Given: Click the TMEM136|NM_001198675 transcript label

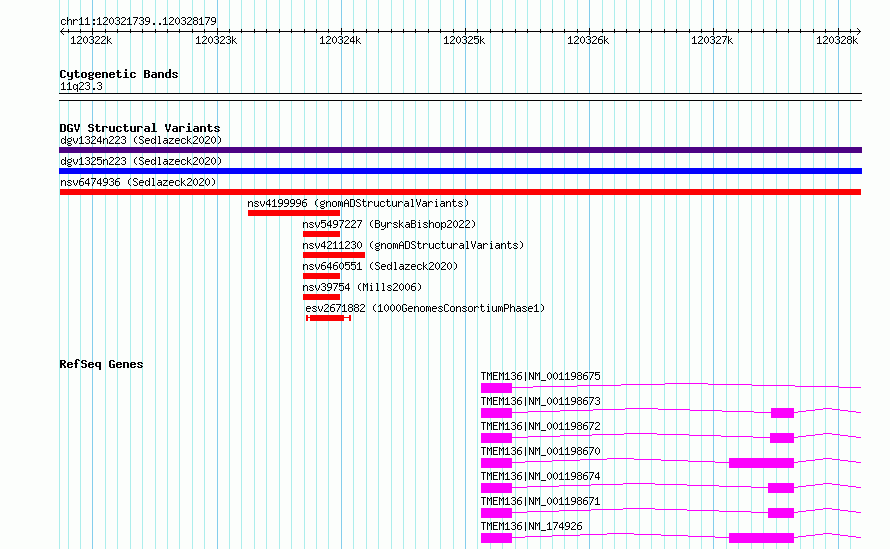Looking at the screenshot, I should [540, 376].
